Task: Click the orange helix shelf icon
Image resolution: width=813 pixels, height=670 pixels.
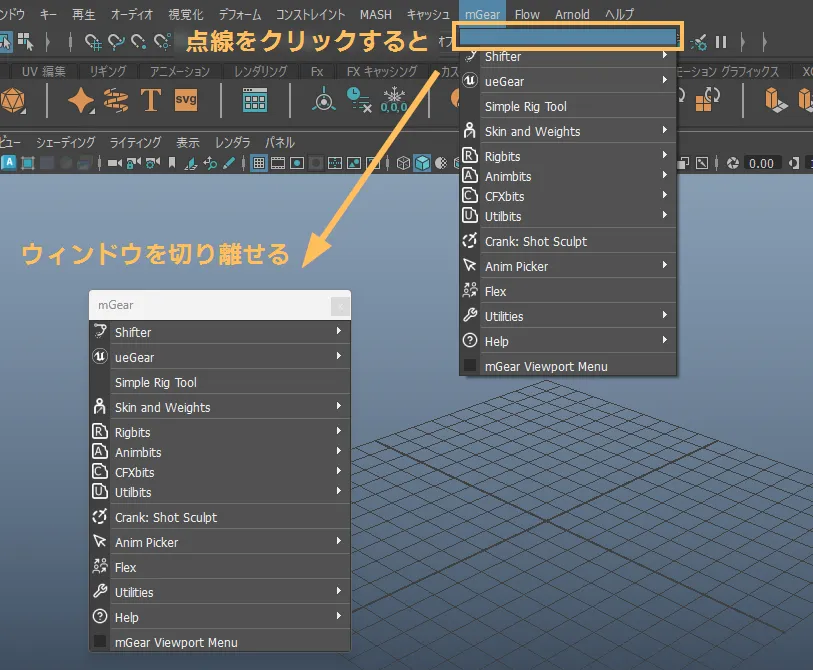Action: point(116,100)
